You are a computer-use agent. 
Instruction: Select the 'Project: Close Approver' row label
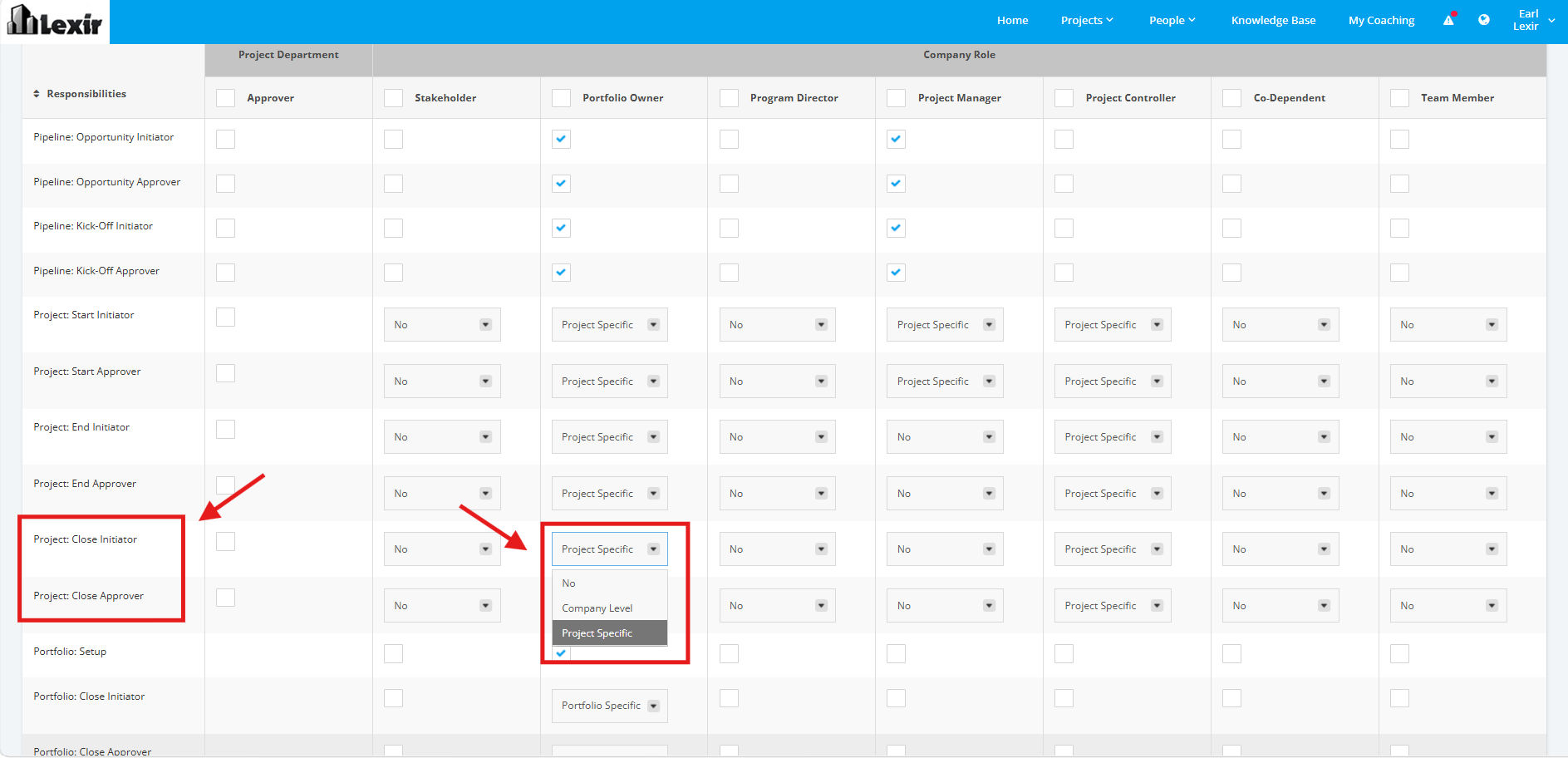[x=88, y=596]
